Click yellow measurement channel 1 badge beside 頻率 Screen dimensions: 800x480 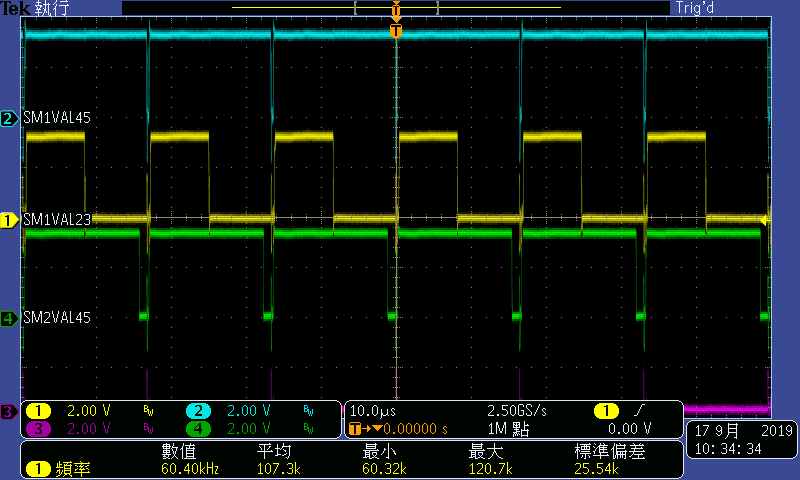[38, 468]
